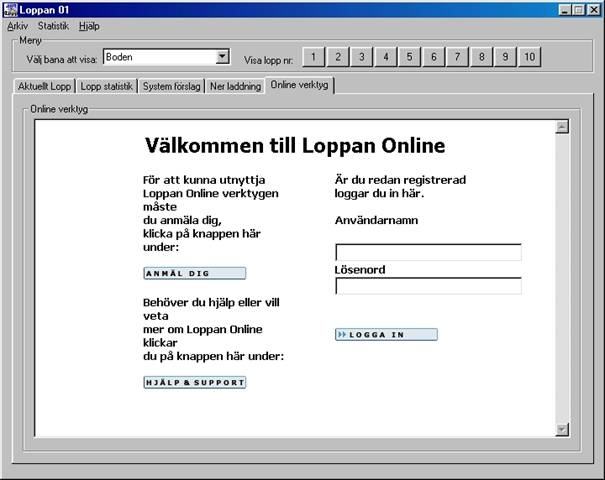
Task: Focus the Lösenord input field
Action: coord(428,286)
